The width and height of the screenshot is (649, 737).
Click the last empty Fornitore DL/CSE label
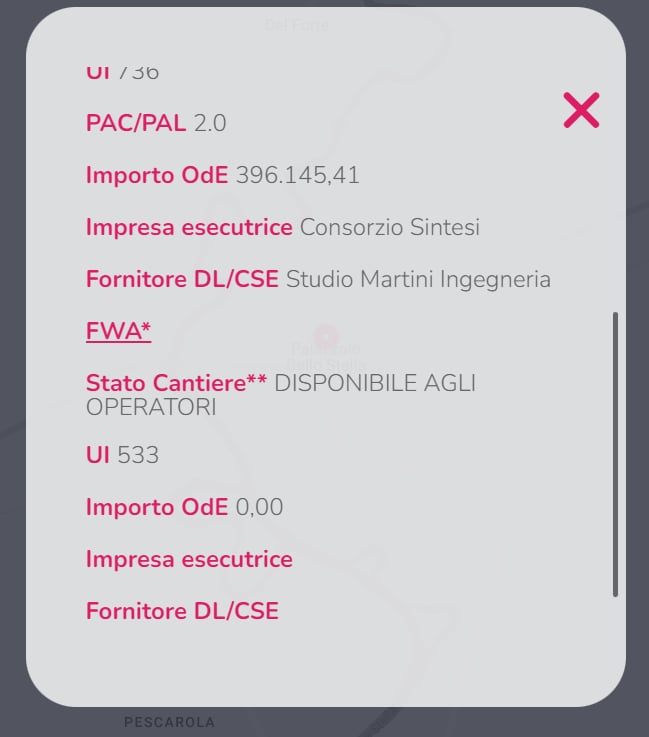(182, 611)
